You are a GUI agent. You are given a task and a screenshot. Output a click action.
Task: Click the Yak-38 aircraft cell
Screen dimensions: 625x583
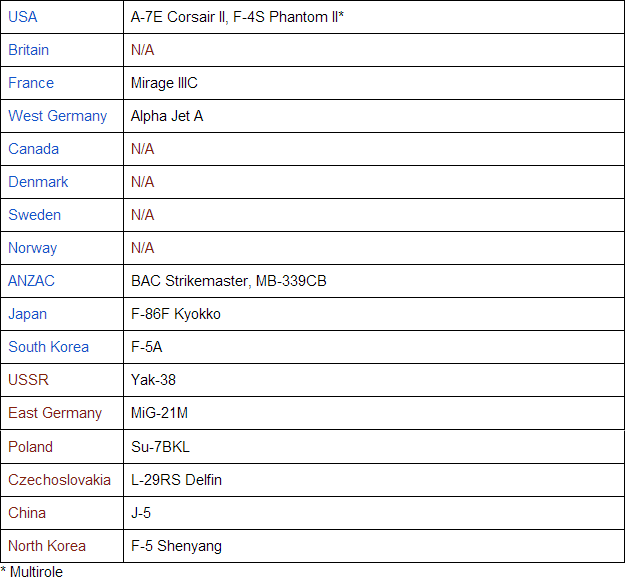pos(153,380)
